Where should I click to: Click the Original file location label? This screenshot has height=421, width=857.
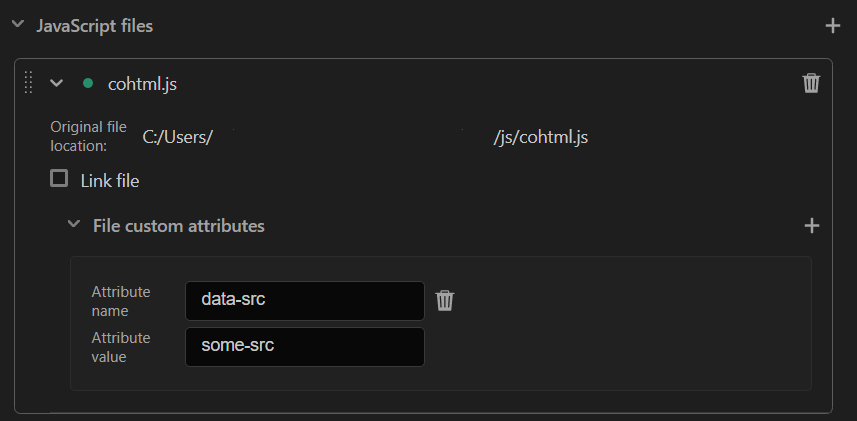coord(89,137)
